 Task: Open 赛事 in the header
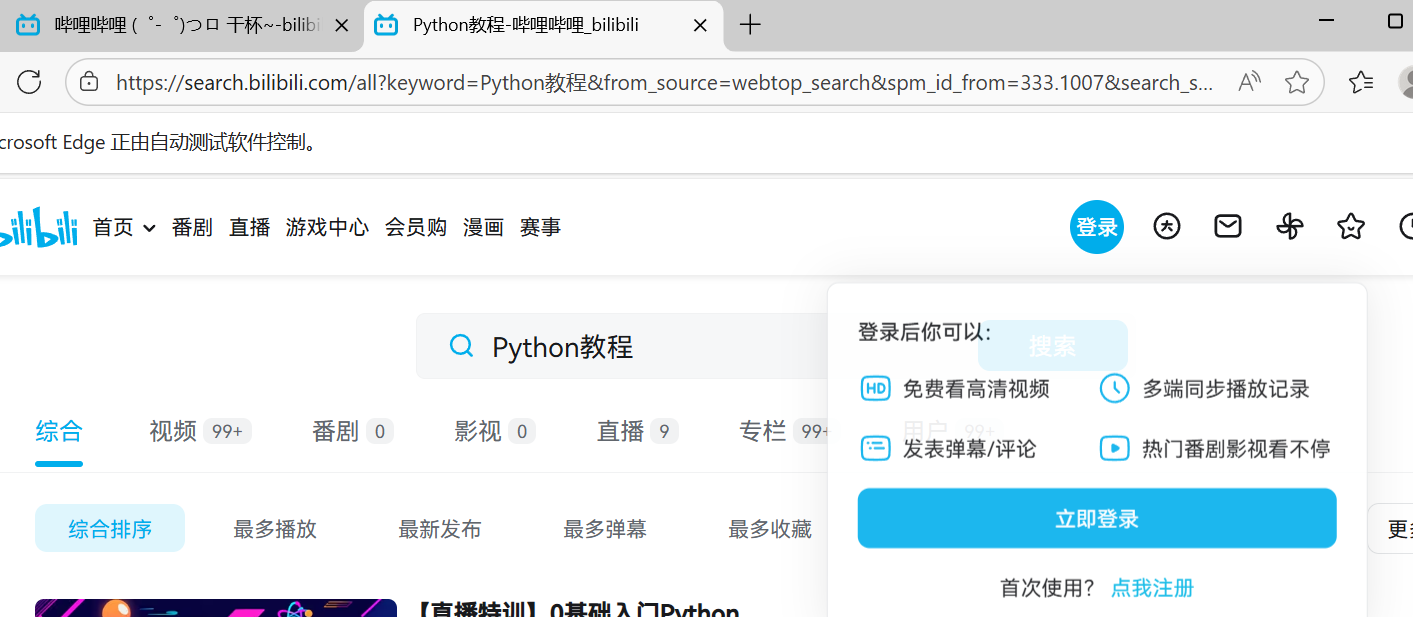click(540, 228)
